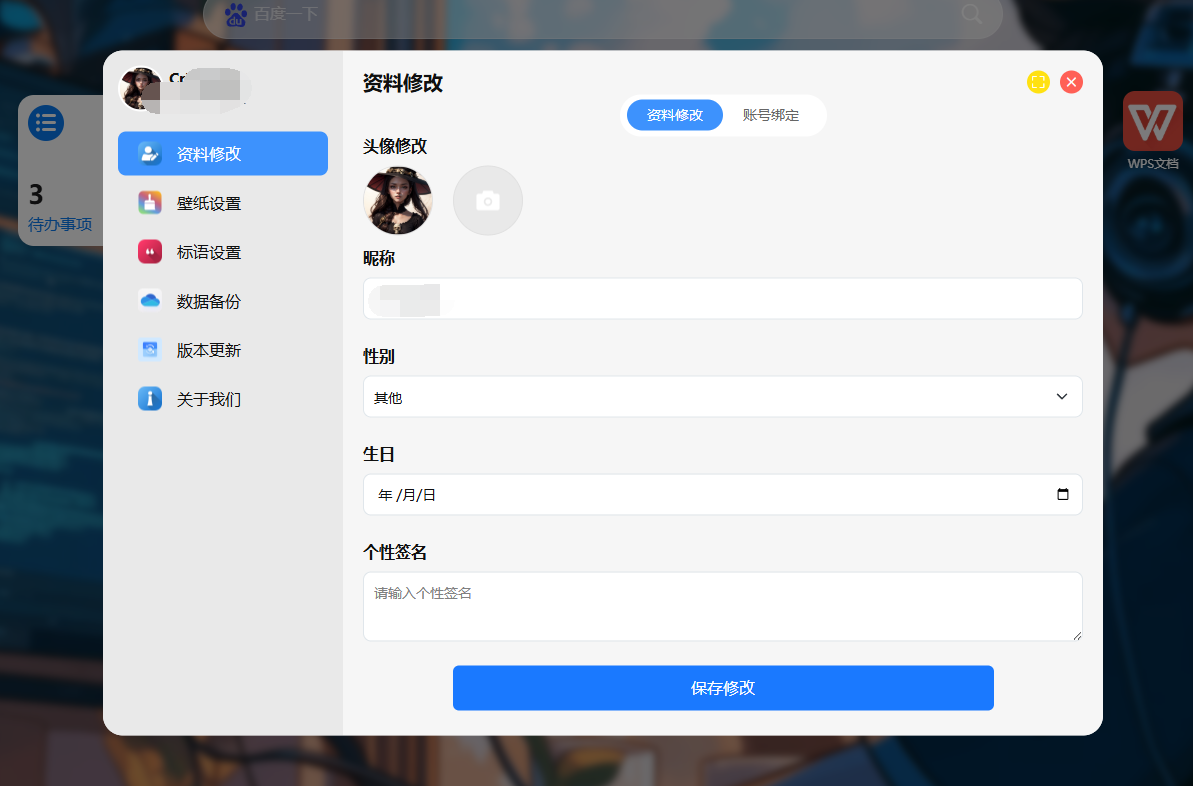This screenshot has width=1193, height=786.
Task: Select the 资料修改 tab at top
Action: pyautogui.click(x=675, y=115)
